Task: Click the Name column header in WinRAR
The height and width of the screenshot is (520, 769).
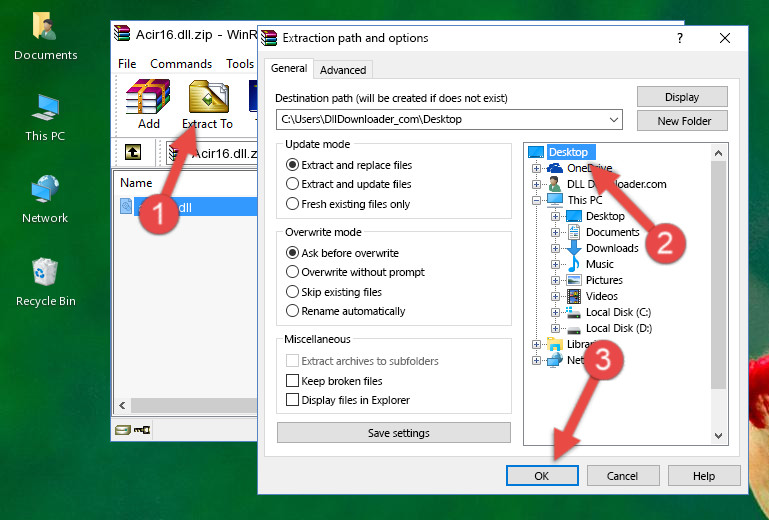Action: pos(136,182)
